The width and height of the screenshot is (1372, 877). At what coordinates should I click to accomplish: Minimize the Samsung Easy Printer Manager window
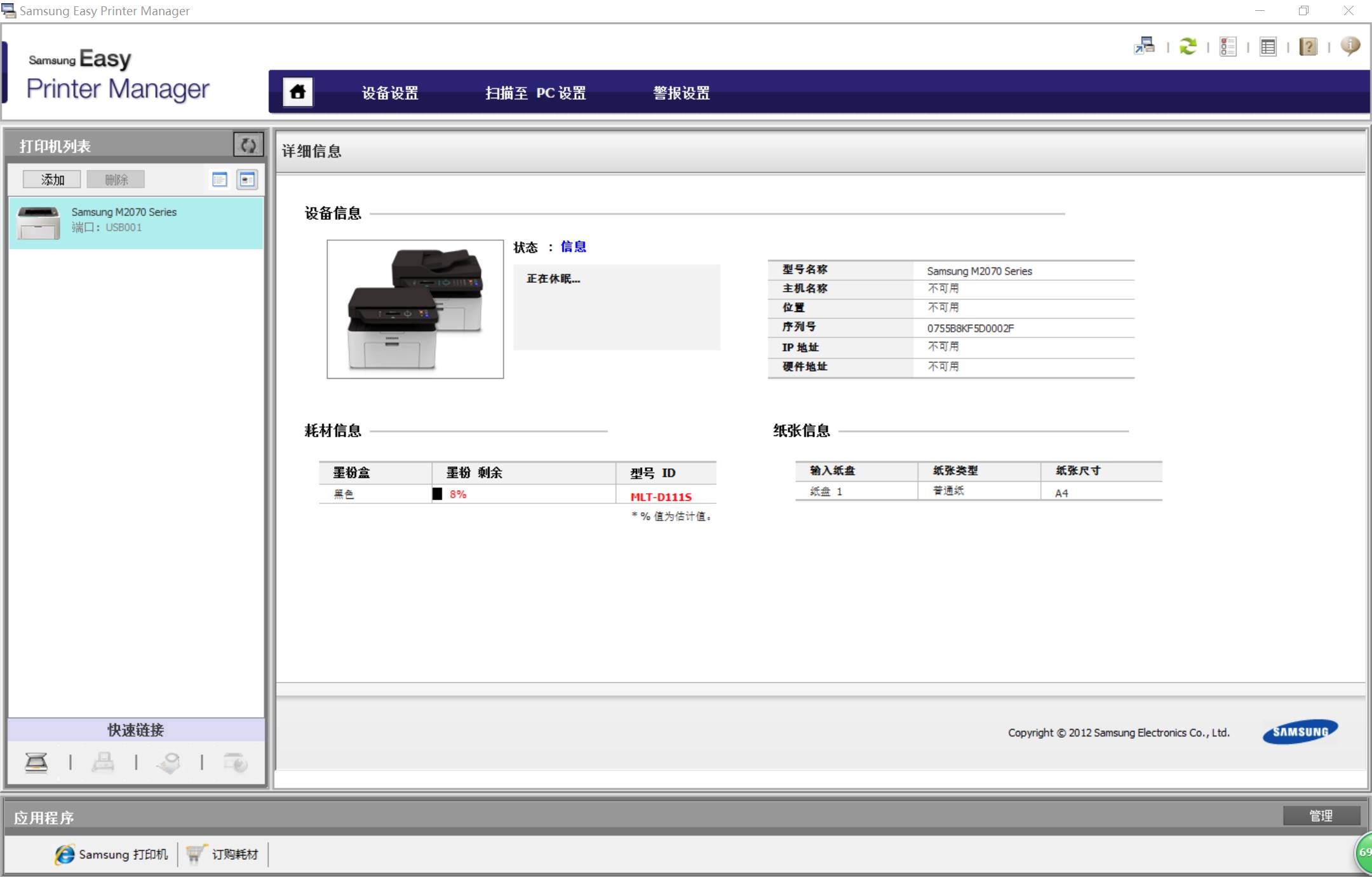[x=1260, y=11]
